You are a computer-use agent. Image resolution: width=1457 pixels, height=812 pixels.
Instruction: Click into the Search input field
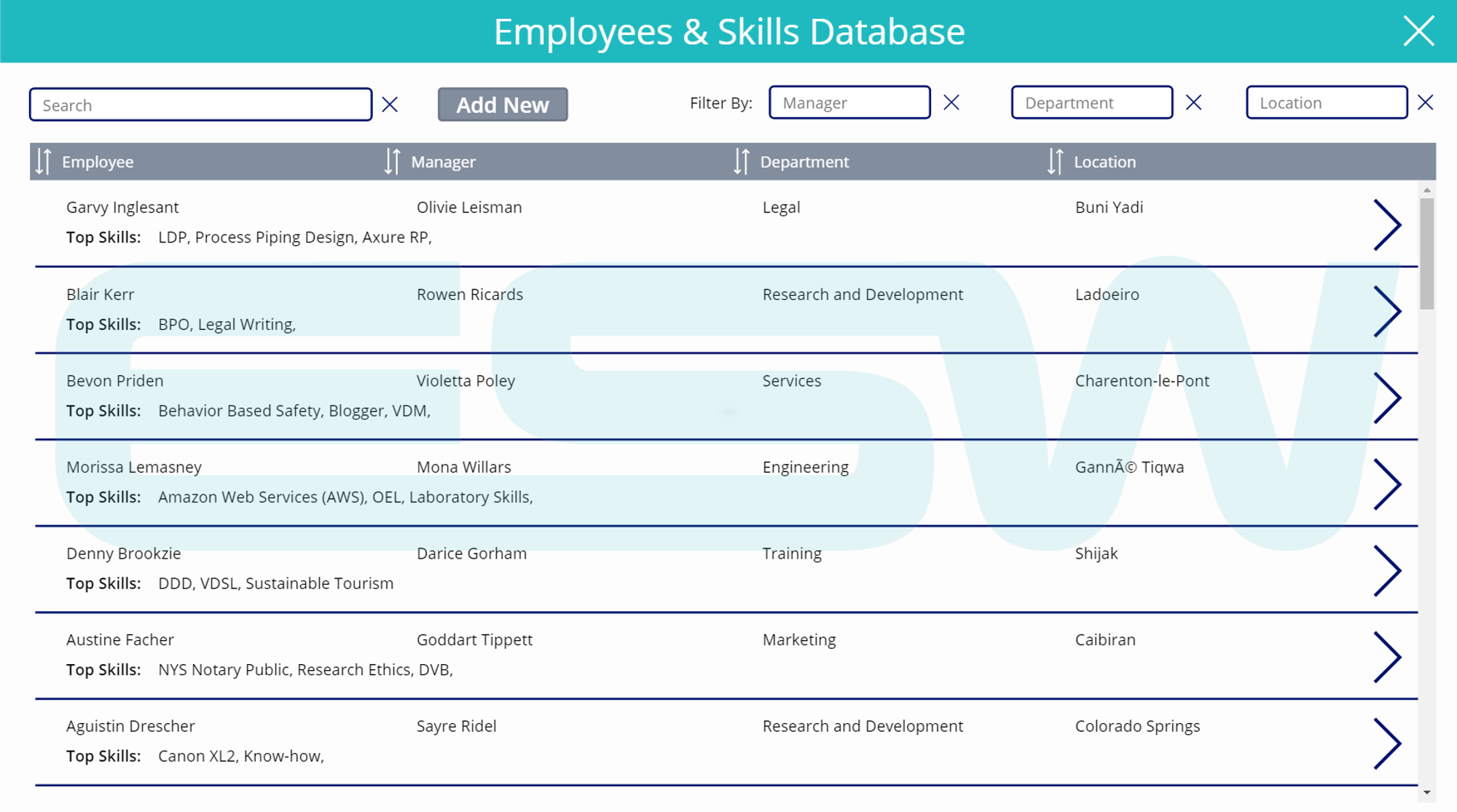pyautogui.click(x=200, y=105)
